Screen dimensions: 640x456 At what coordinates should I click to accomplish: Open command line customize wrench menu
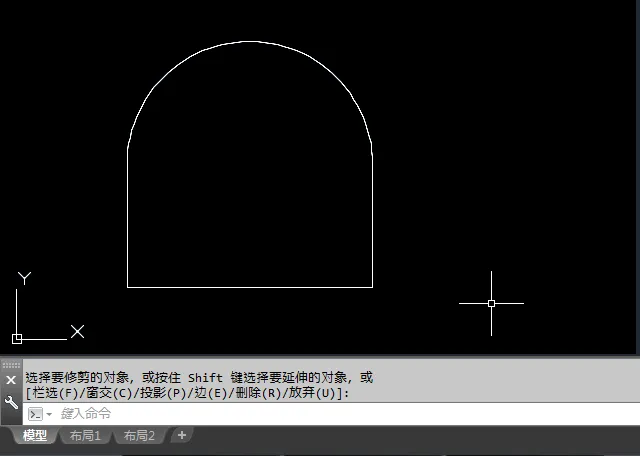(11, 402)
